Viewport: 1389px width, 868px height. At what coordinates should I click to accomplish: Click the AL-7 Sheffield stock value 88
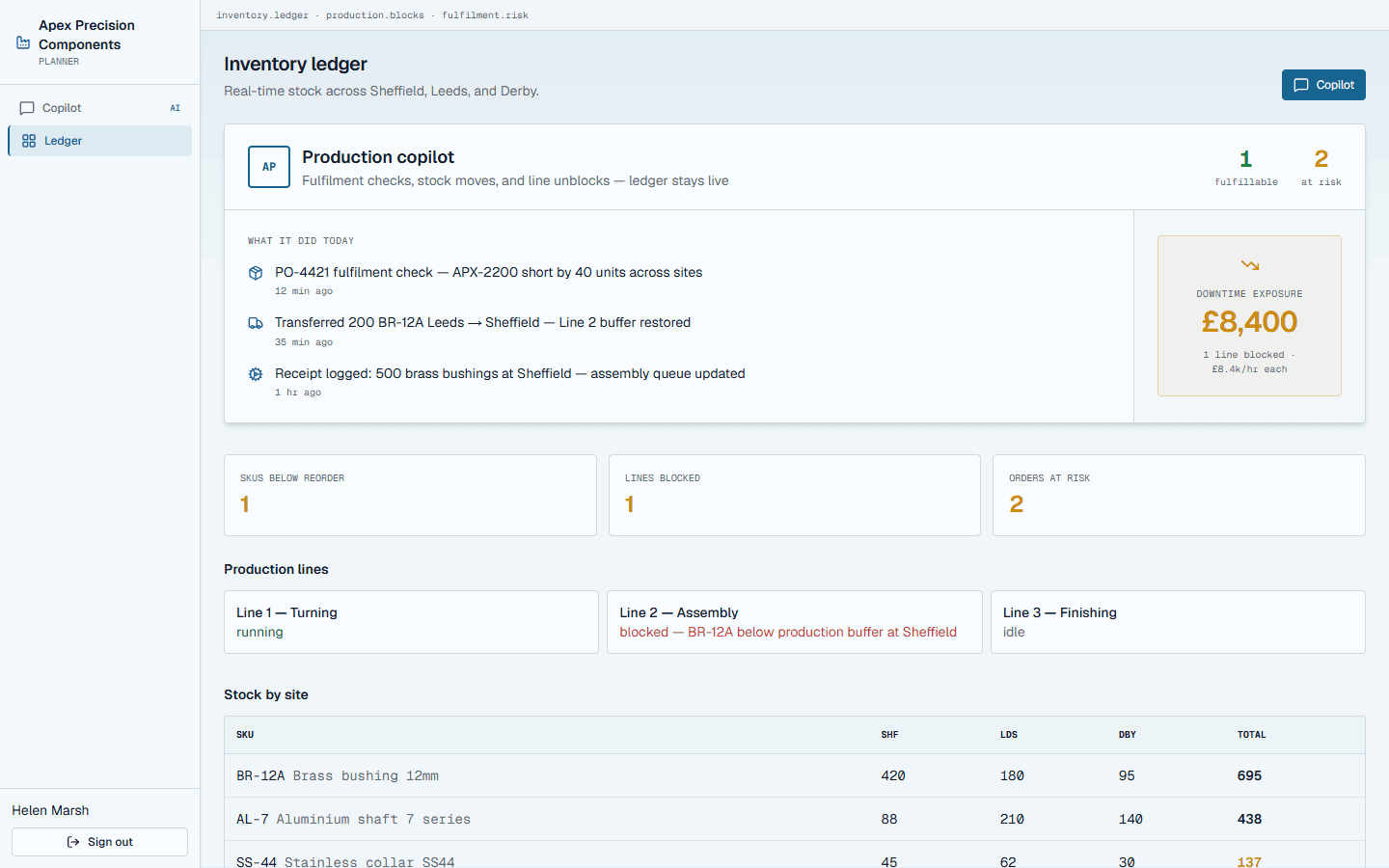(x=889, y=819)
